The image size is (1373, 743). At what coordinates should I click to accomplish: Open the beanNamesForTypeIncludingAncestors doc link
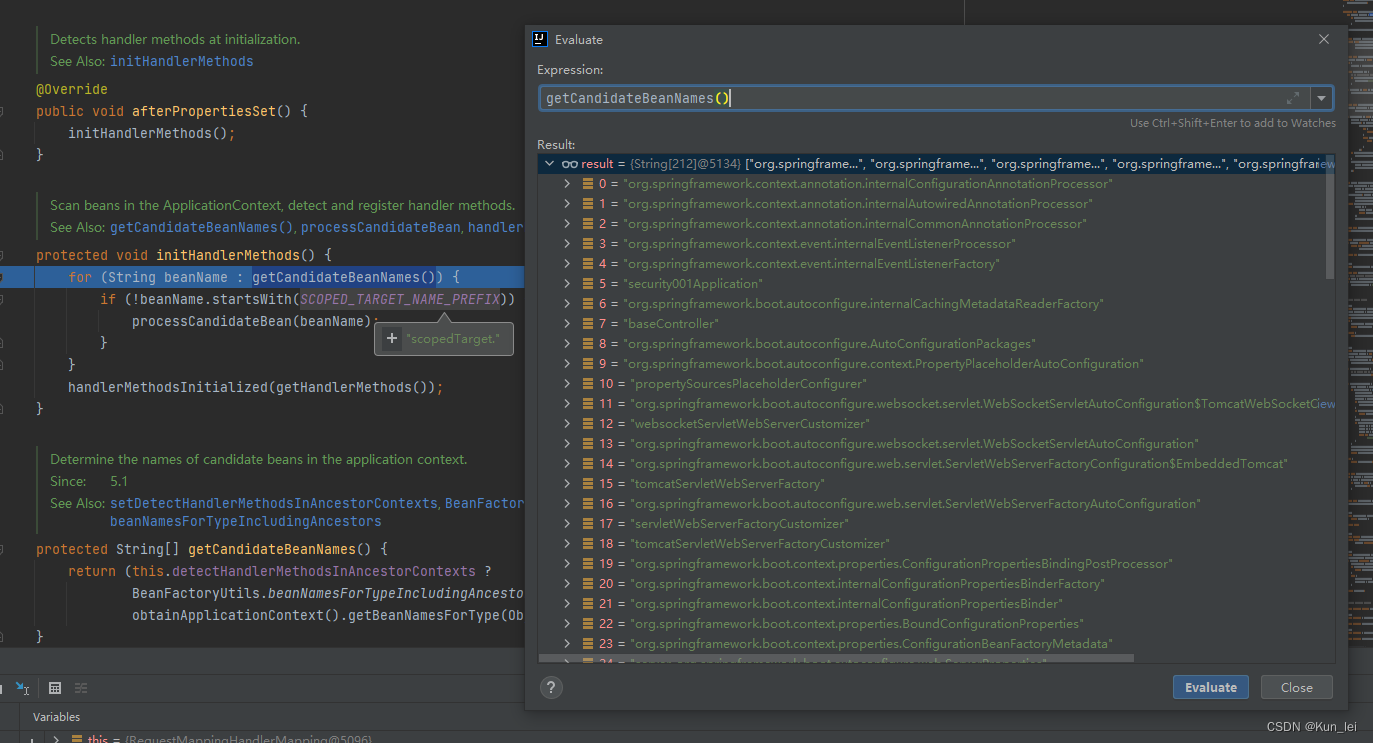pyautogui.click(x=245, y=521)
